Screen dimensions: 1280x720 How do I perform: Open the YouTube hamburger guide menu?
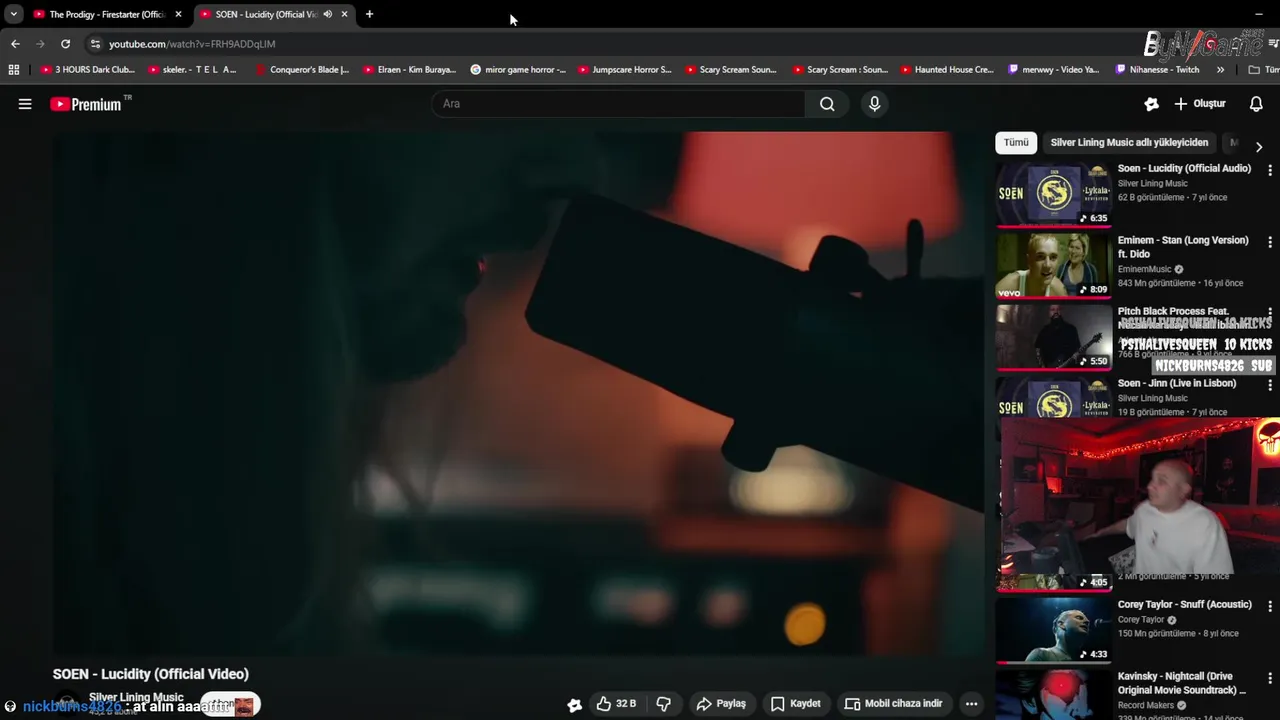(25, 104)
